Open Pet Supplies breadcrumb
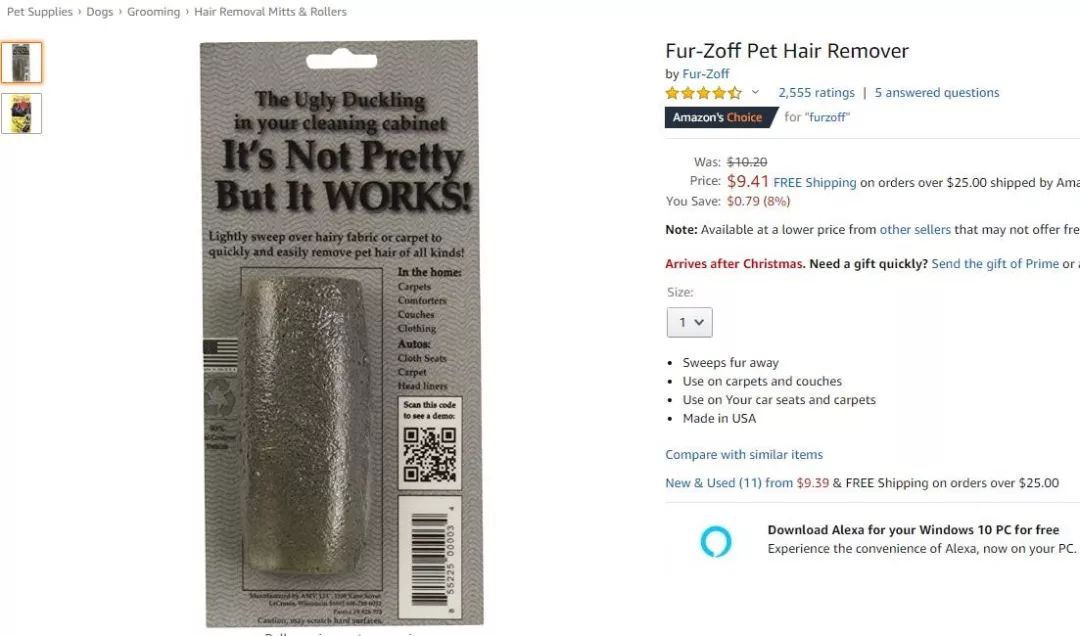 tap(39, 12)
